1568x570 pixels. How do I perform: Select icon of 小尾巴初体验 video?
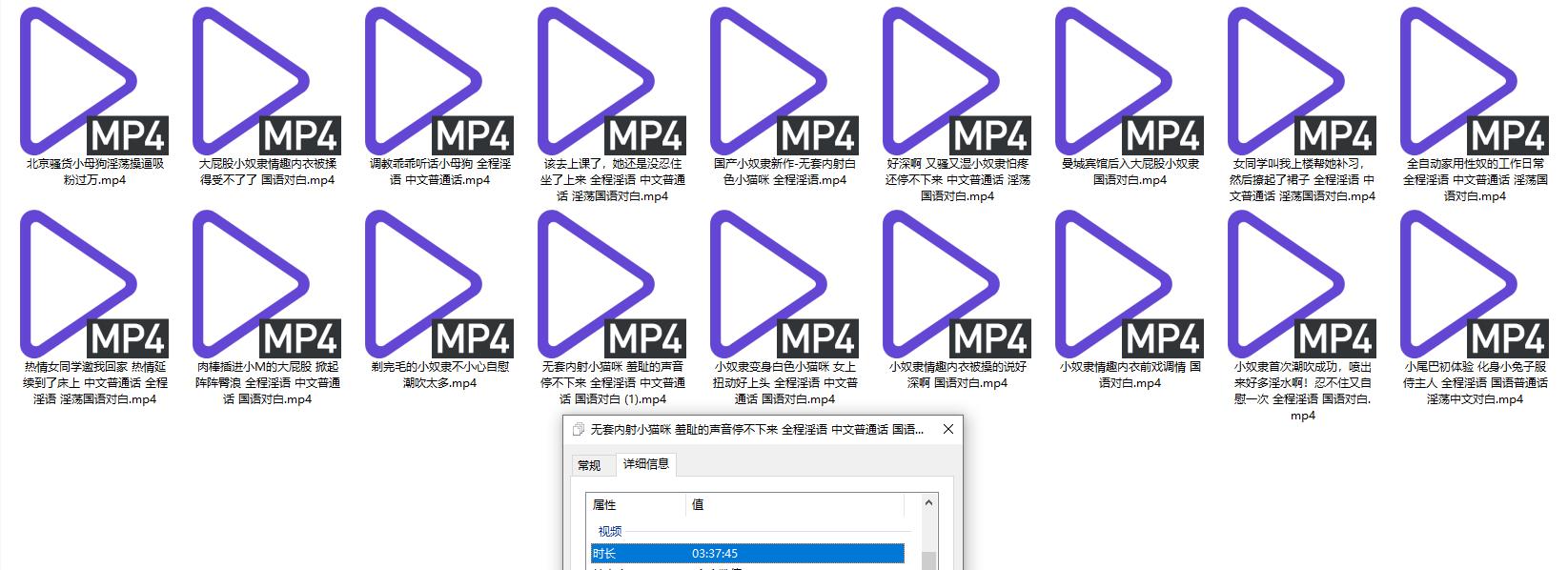click(1475, 283)
